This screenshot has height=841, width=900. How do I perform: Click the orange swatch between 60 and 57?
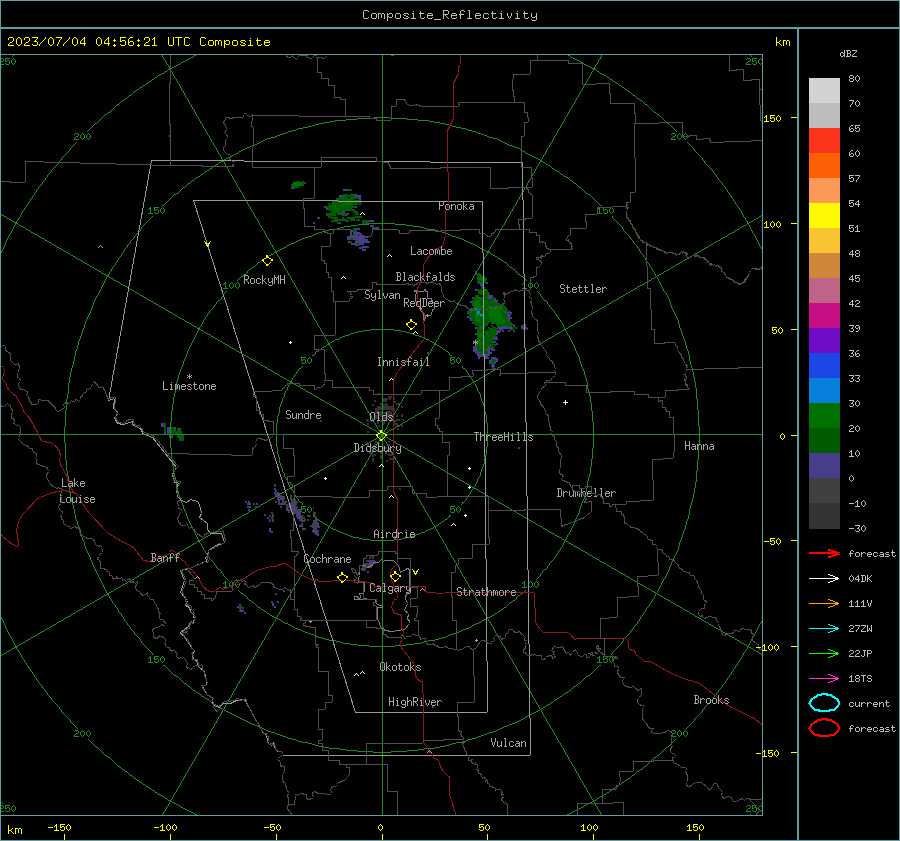coord(824,165)
